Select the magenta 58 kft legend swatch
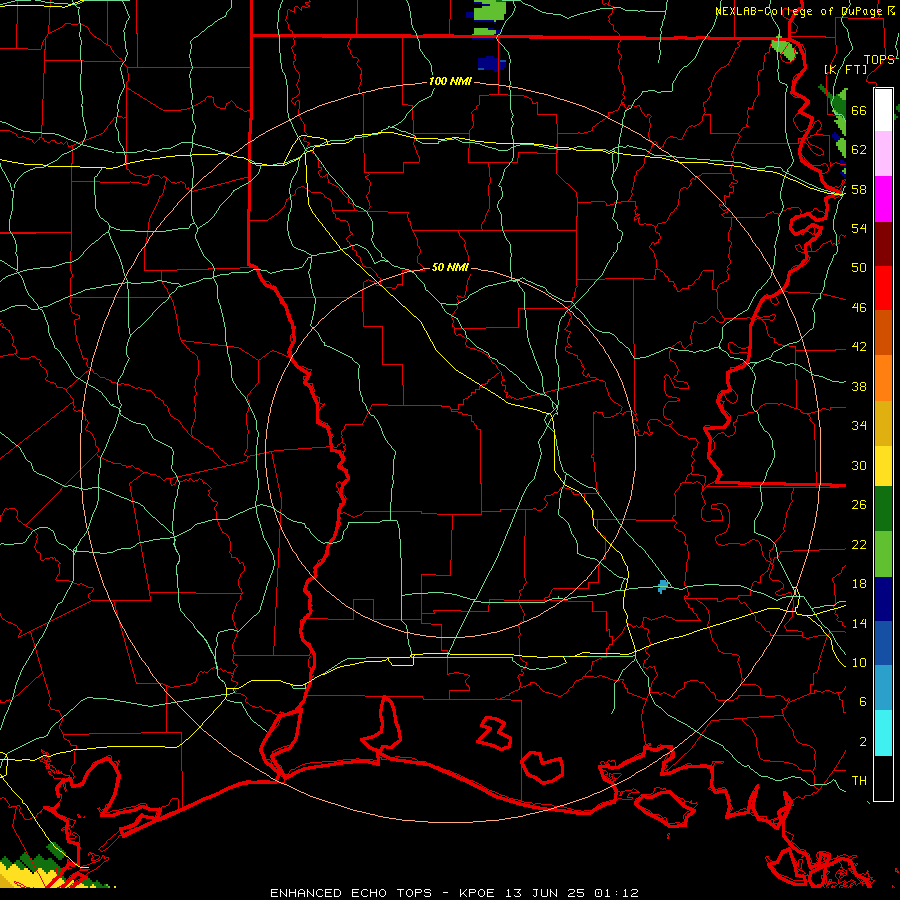Image resolution: width=900 pixels, height=900 pixels. [x=883, y=199]
